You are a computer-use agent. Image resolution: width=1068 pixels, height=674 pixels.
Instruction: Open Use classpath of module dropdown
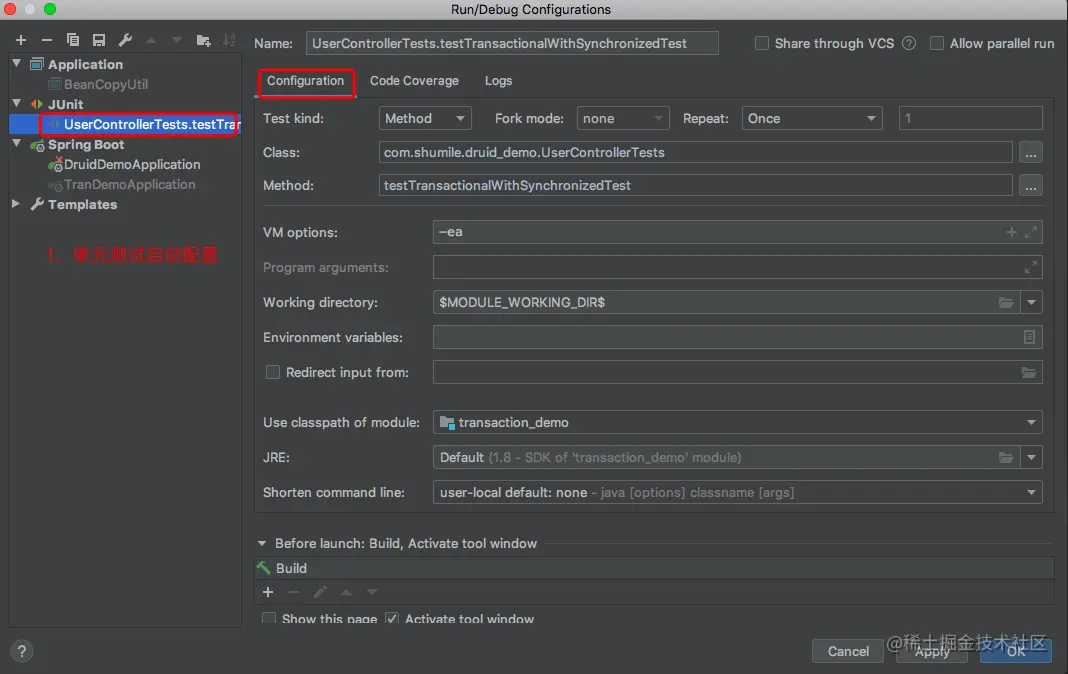(x=738, y=423)
